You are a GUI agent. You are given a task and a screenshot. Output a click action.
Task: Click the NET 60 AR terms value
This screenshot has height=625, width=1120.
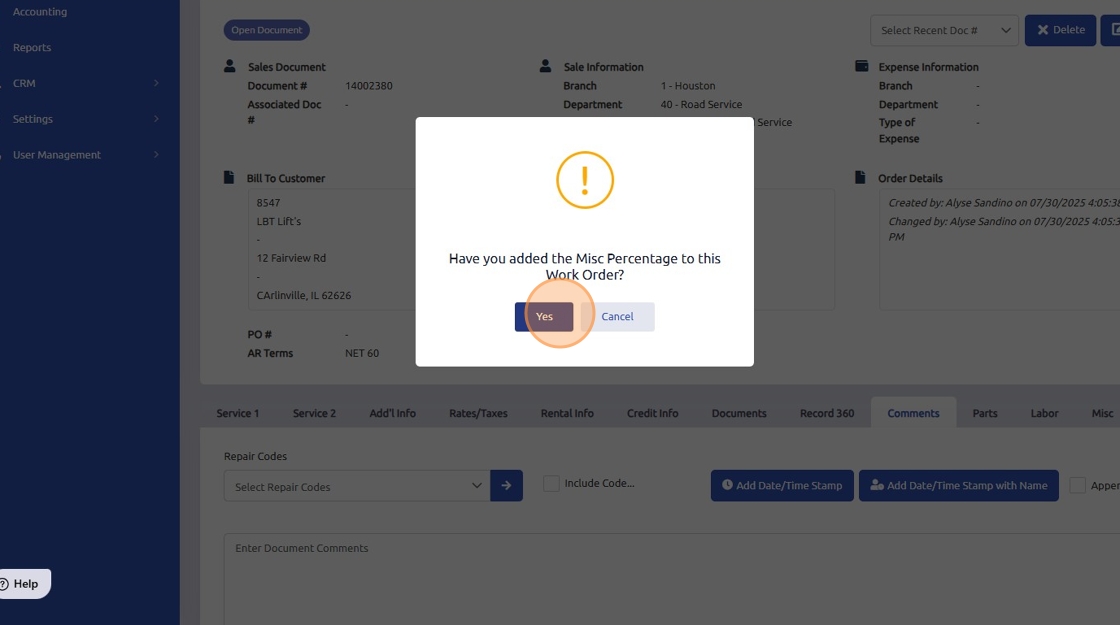(x=362, y=353)
